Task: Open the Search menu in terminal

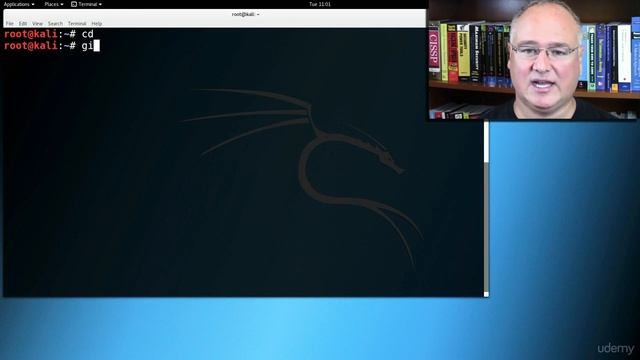Action: click(55, 24)
